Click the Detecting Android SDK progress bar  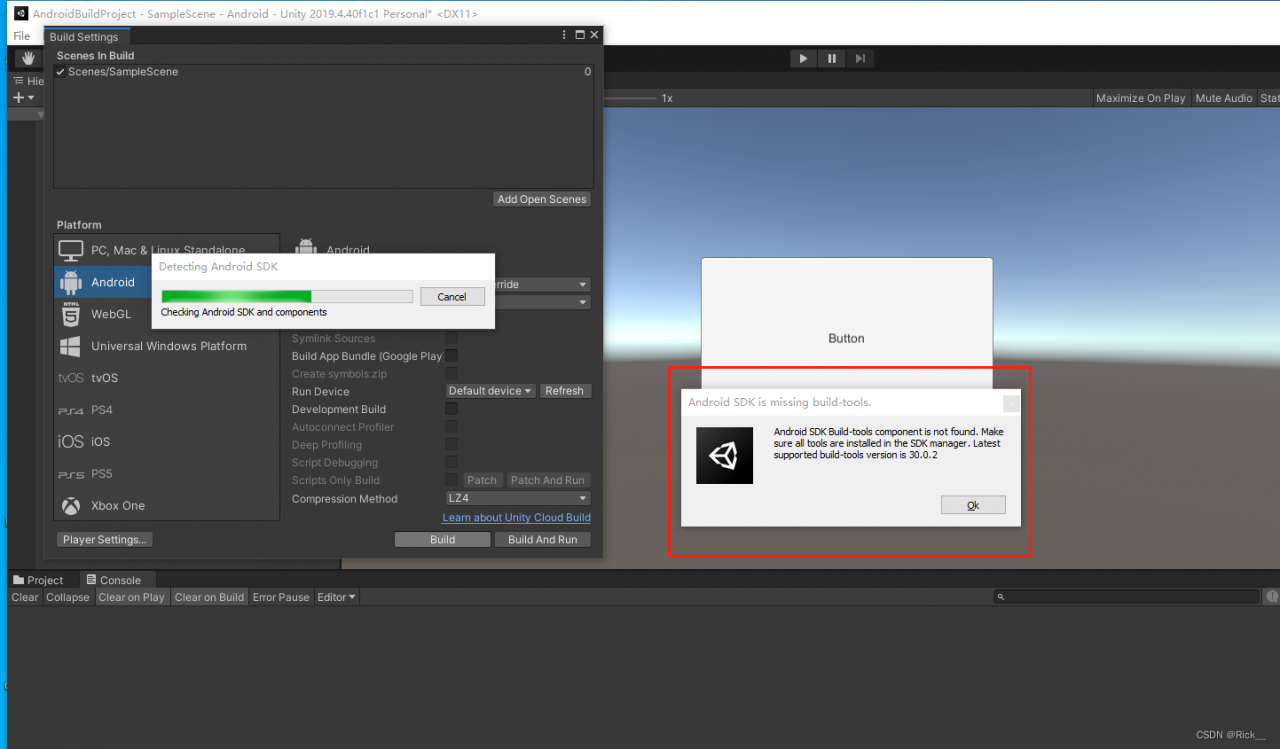287,296
